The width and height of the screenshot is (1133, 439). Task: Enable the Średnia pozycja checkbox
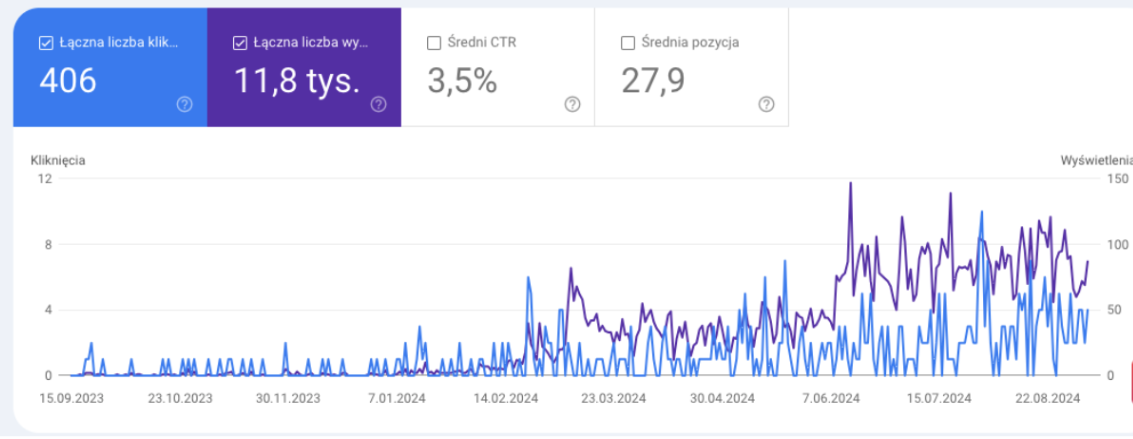pos(628,43)
